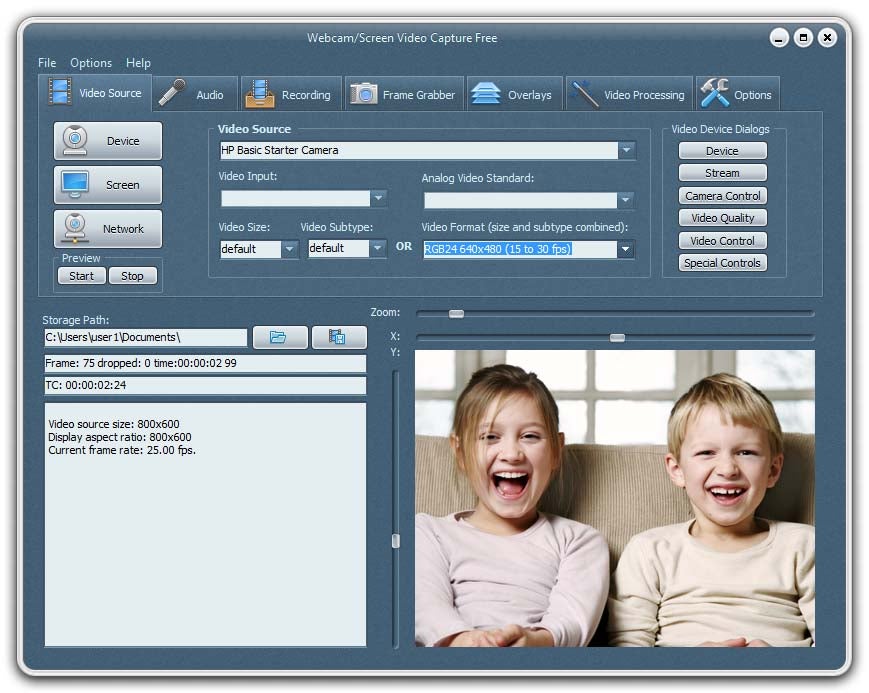The width and height of the screenshot is (869, 693).
Task: Click the Zoom slider handle
Action: click(x=456, y=314)
